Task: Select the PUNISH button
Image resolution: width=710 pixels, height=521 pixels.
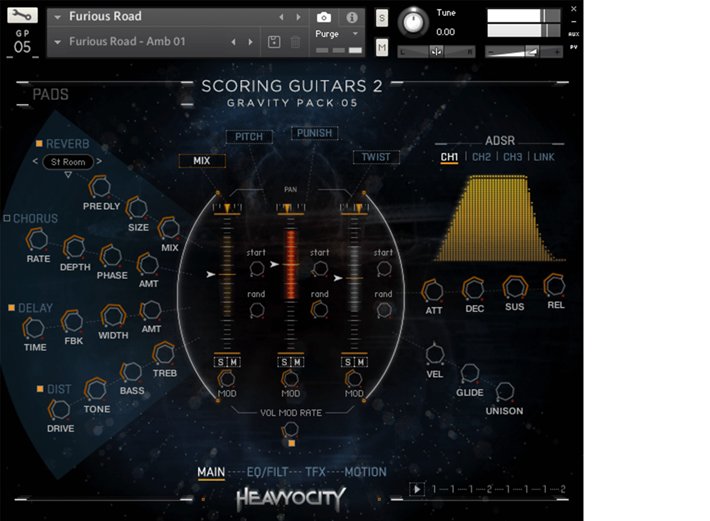Action: pos(314,133)
